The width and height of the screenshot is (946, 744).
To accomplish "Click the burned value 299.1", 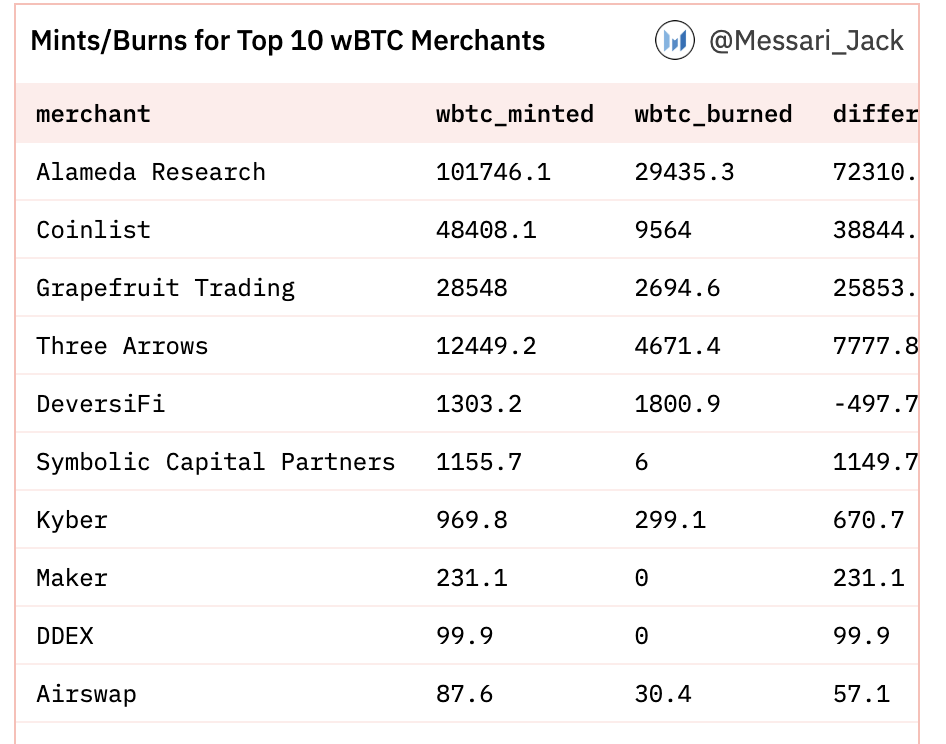I will point(670,520).
